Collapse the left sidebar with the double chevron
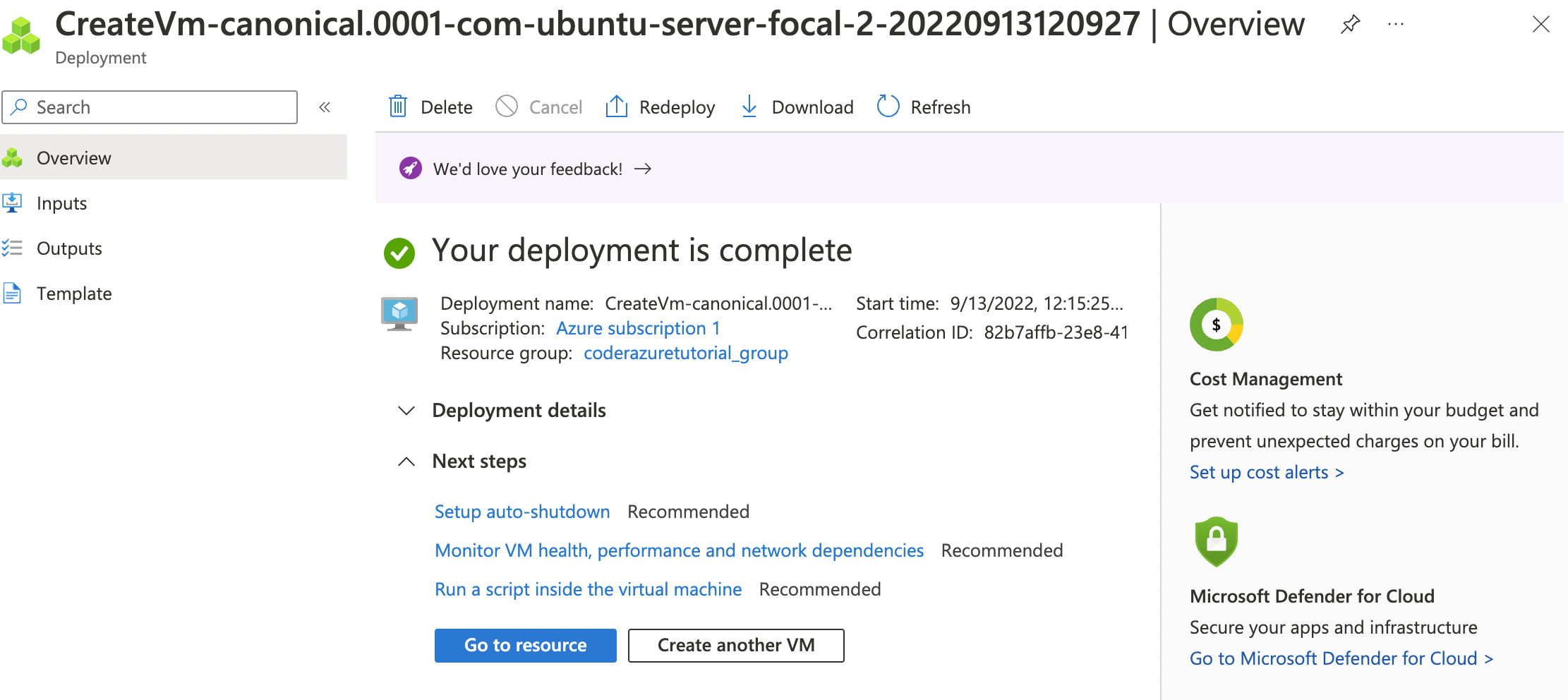The image size is (1568, 700). click(325, 107)
